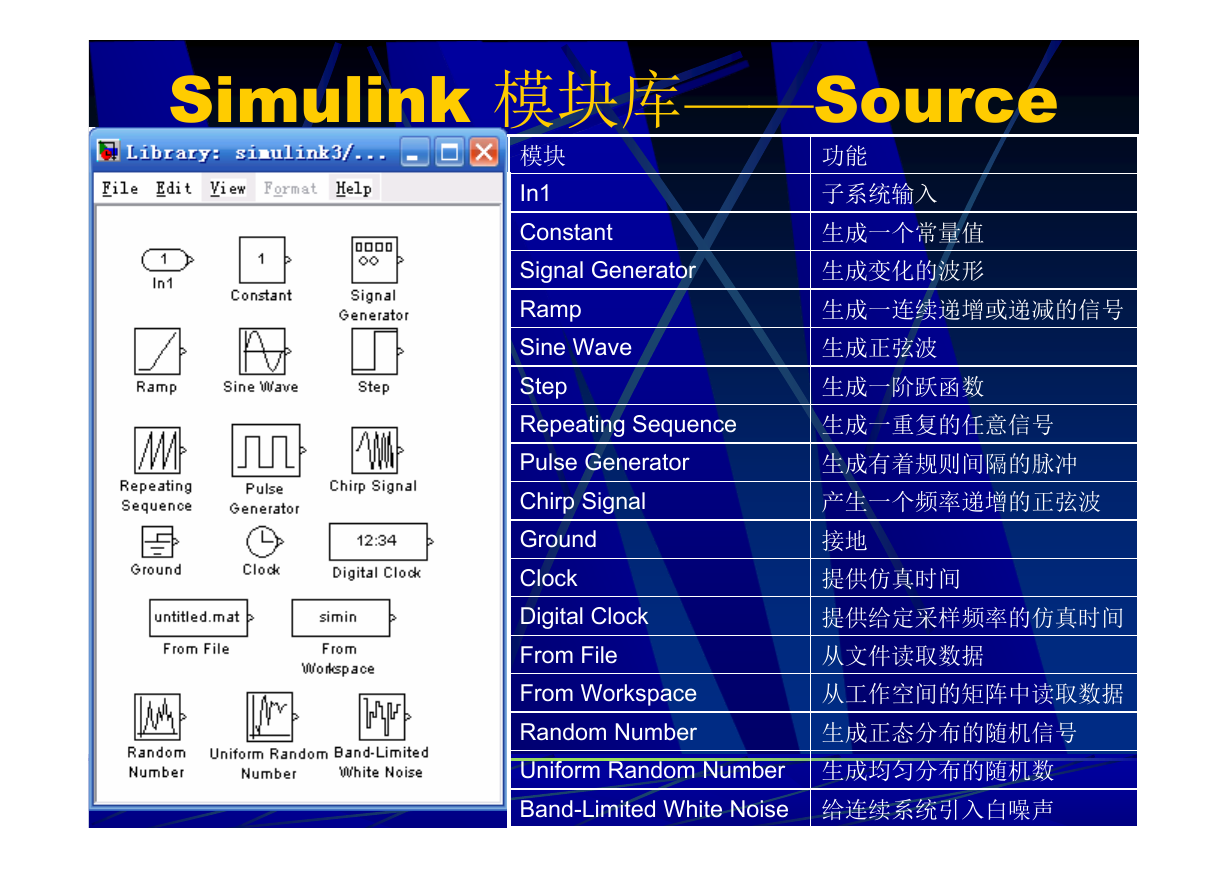The width and height of the screenshot is (1228, 869).
Task: Open the File menu
Action: pos(120,188)
